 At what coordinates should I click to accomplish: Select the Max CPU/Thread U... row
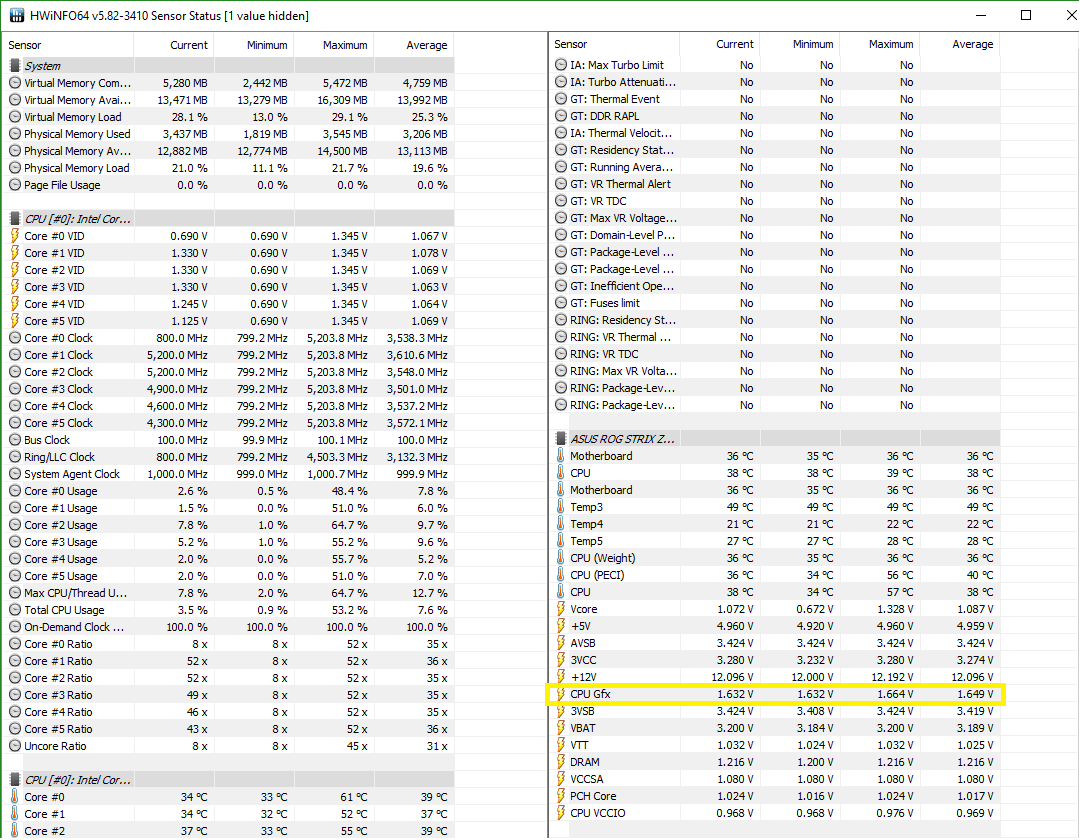pyautogui.click(x=229, y=593)
